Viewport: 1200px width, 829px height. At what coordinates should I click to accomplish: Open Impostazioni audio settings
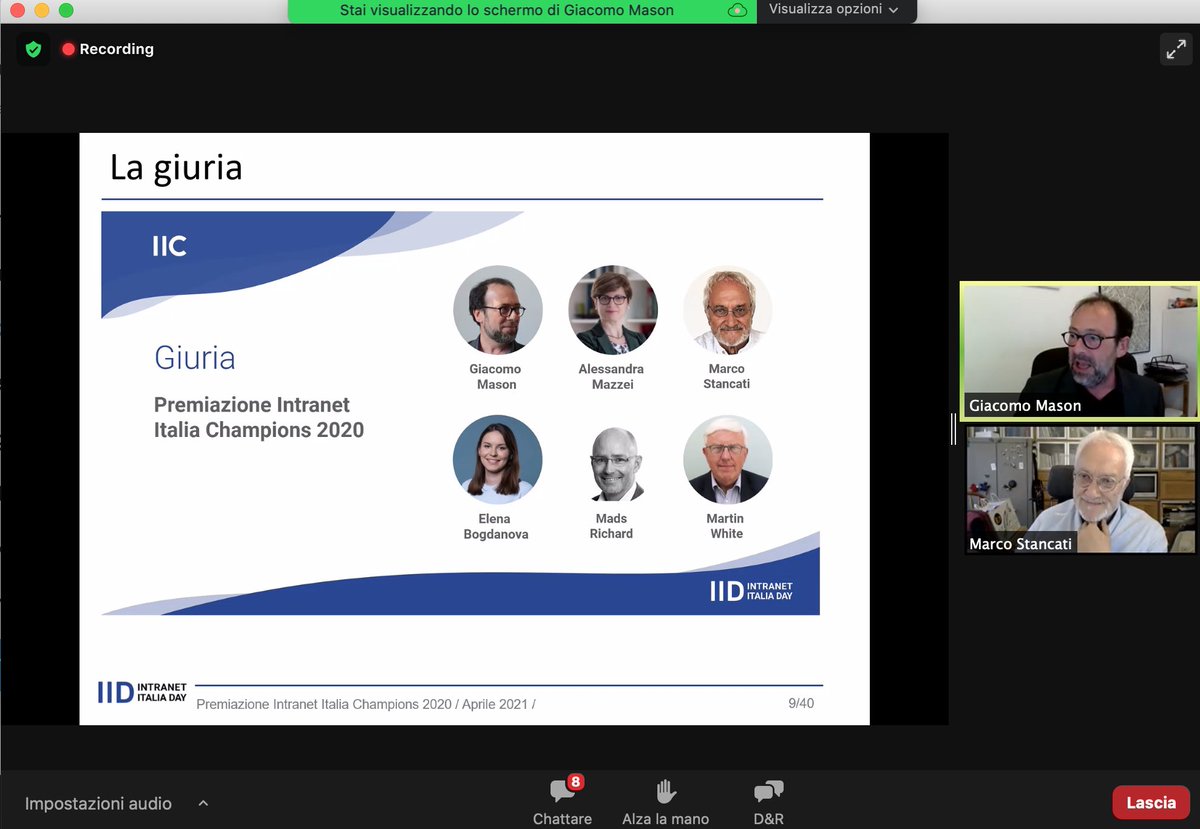pyautogui.click(x=98, y=803)
